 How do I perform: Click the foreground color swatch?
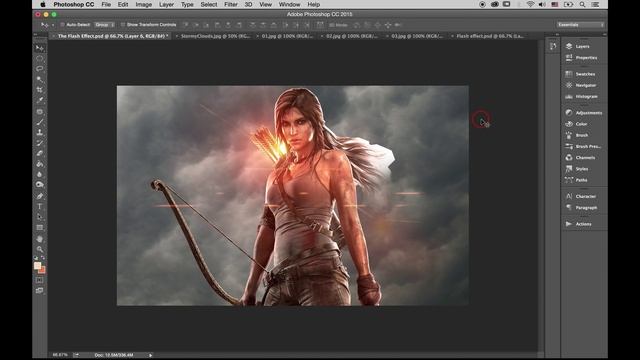(x=37, y=266)
